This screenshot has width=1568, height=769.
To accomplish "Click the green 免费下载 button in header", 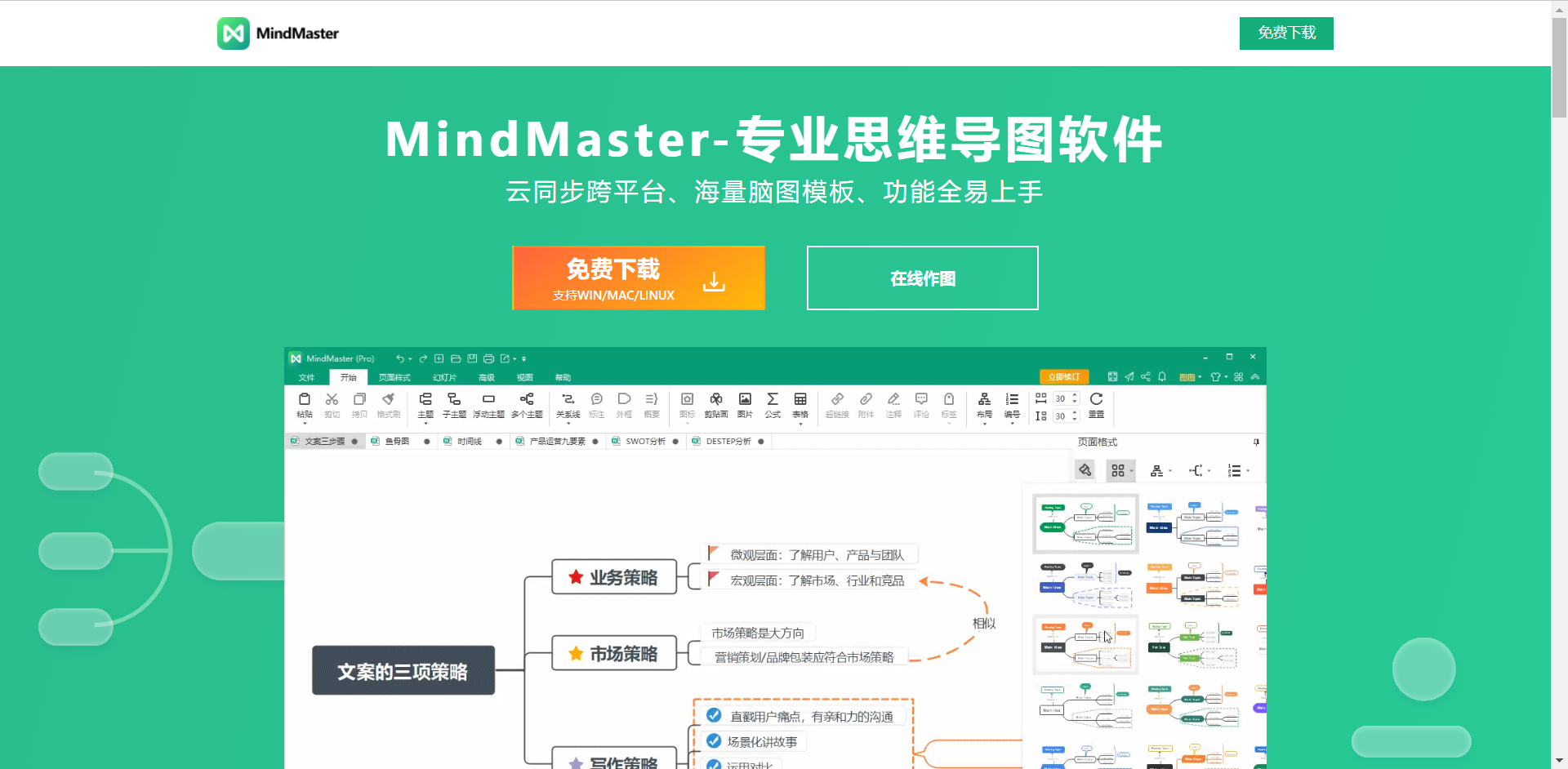I will pos(1286,33).
